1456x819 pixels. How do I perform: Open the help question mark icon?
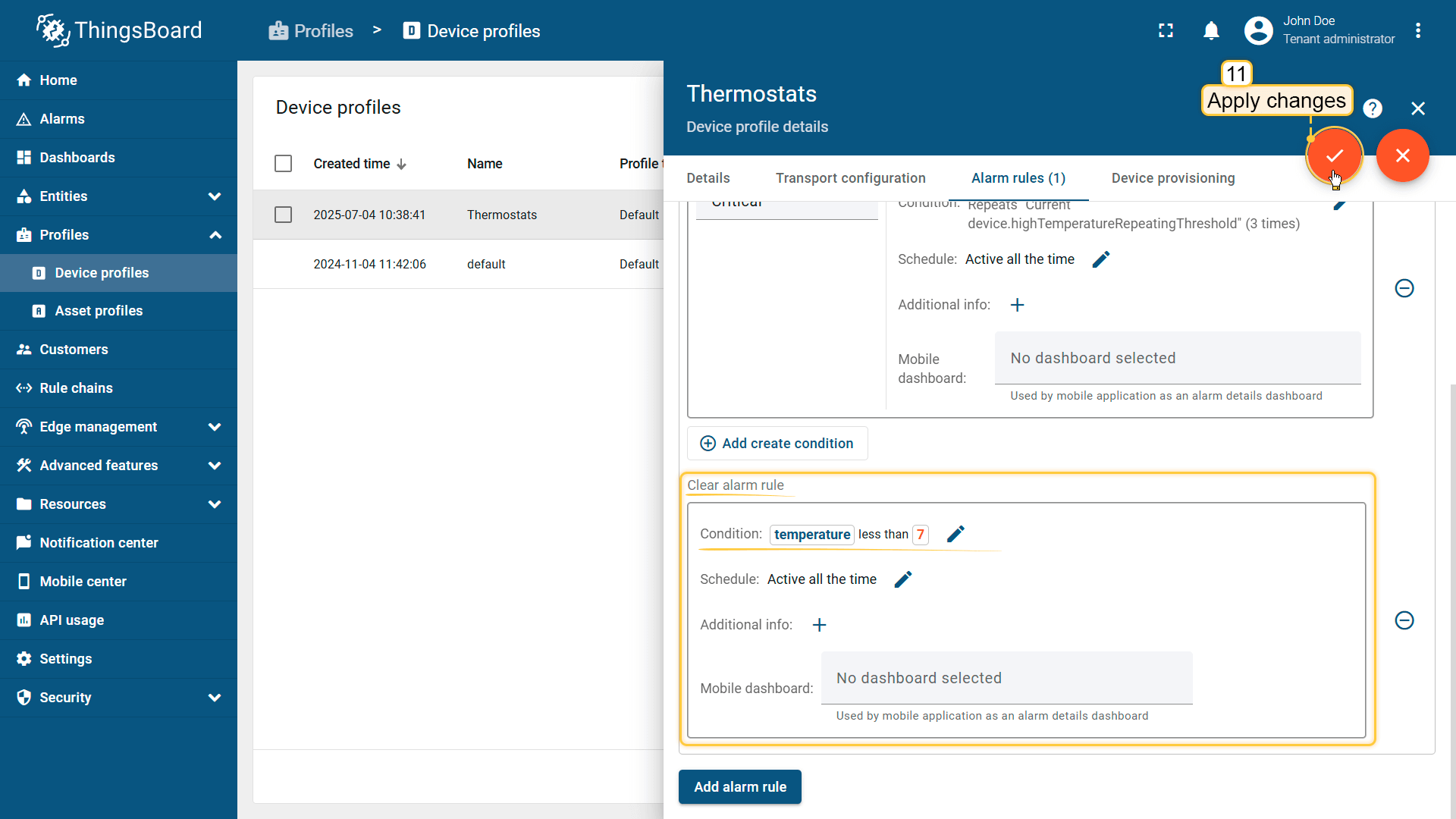click(x=1372, y=108)
